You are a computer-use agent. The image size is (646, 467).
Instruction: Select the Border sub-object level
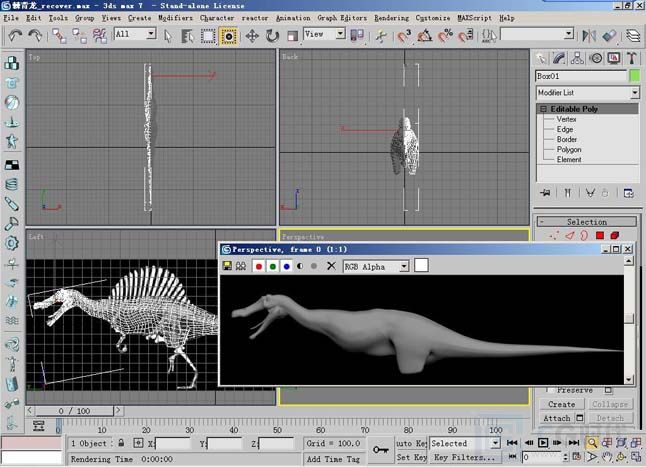point(567,140)
